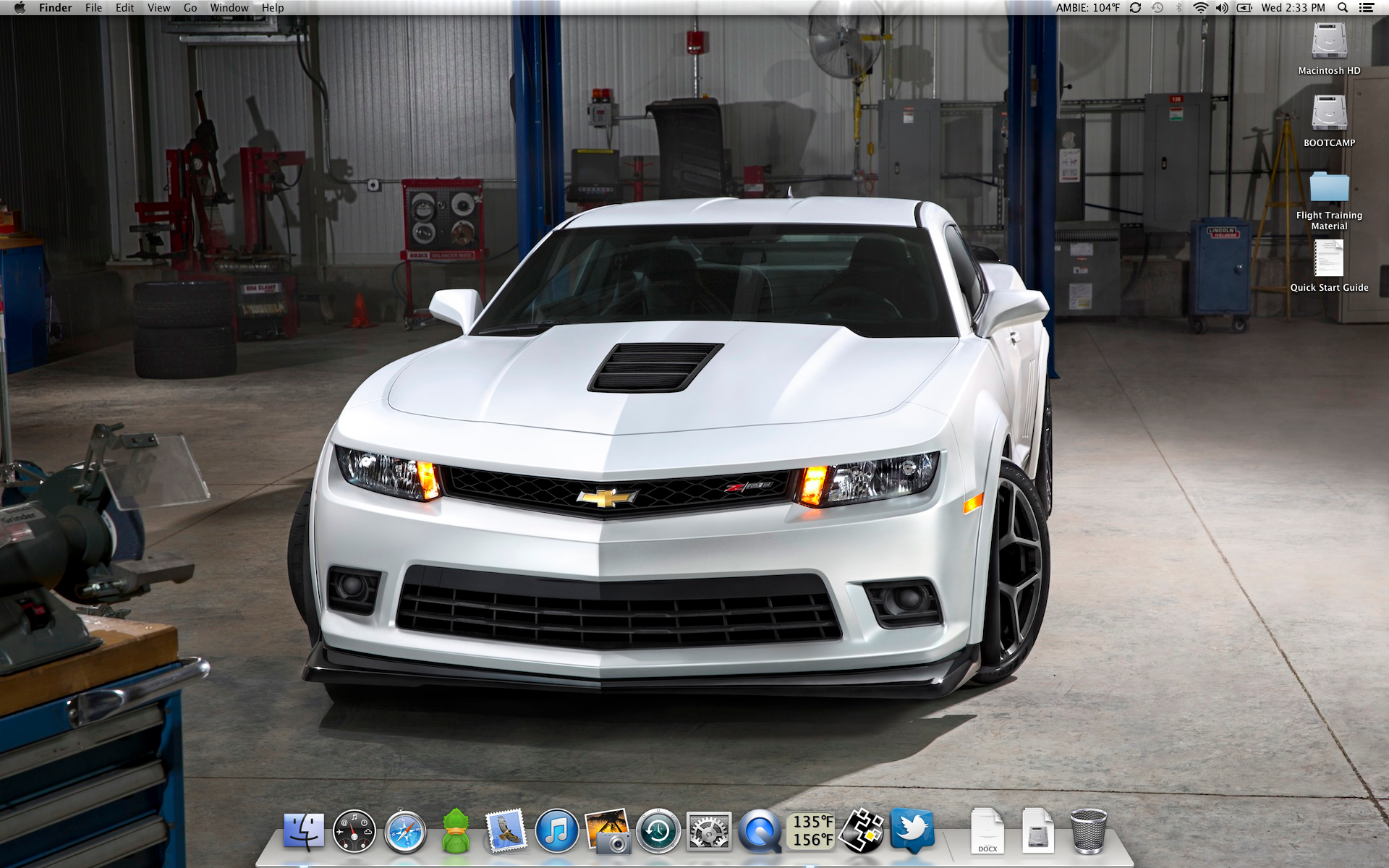Open the View menu
The width and height of the screenshot is (1389, 868).
tap(158, 8)
